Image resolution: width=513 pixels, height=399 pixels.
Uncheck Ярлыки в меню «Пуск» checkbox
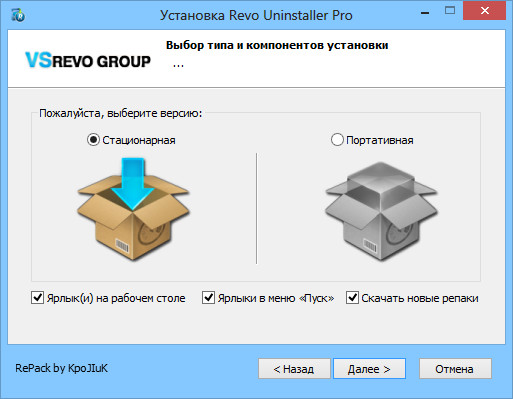[208, 298]
